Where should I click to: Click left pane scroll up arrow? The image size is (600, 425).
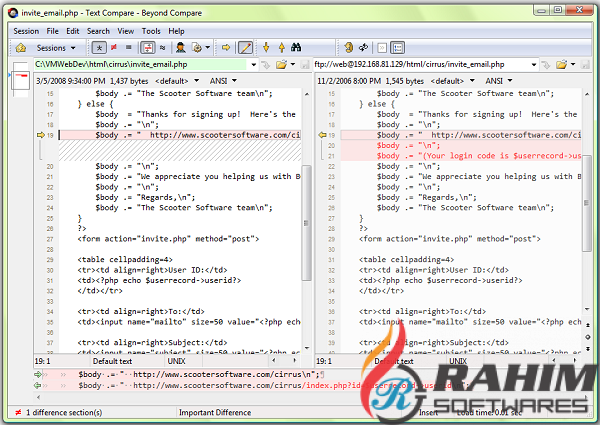[x=307, y=94]
